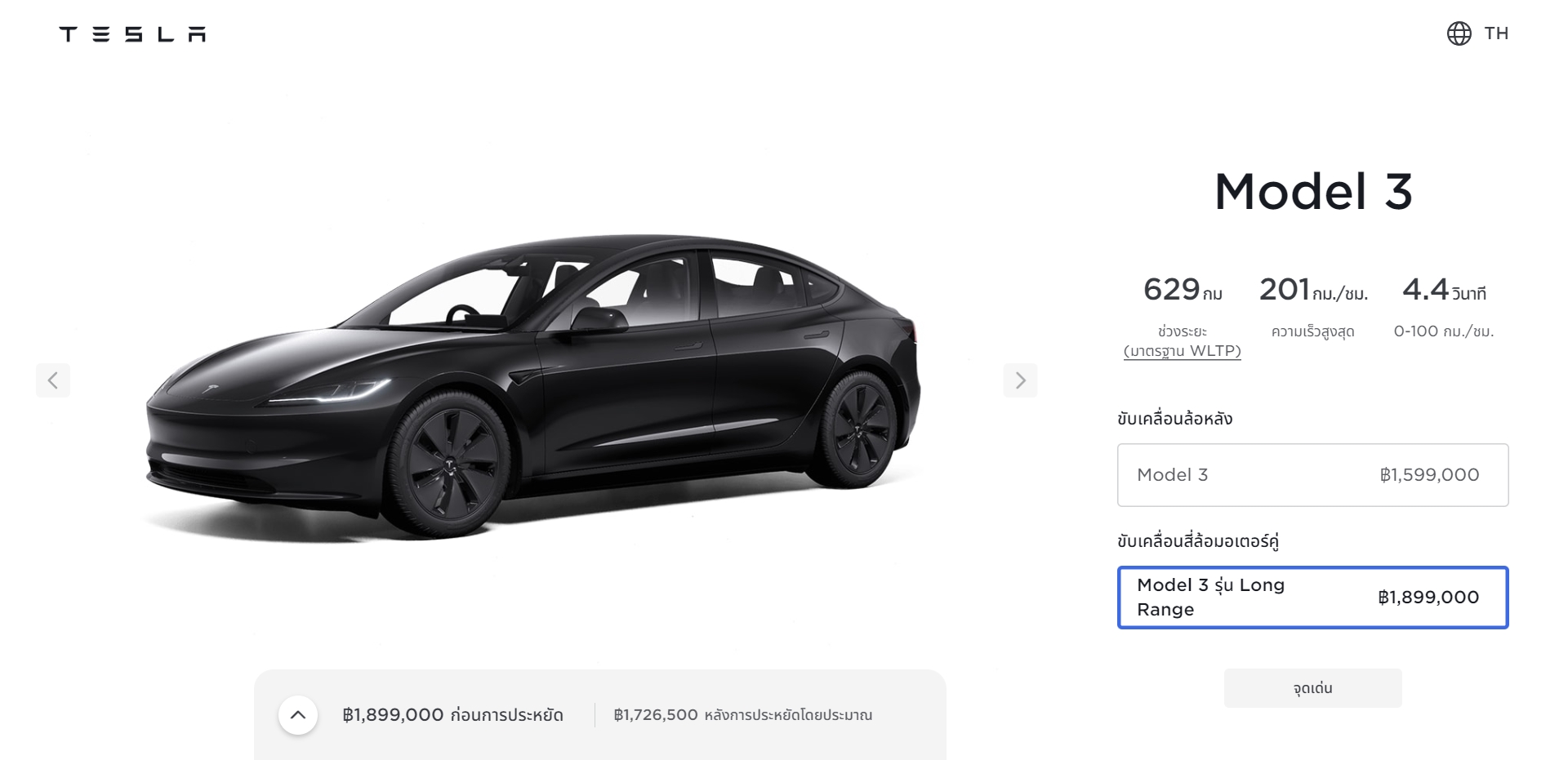The image size is (1568, 760).
Task: Open the จุดเด่น feature details button
Action: pyautogui.click(x=1312, y=688)
